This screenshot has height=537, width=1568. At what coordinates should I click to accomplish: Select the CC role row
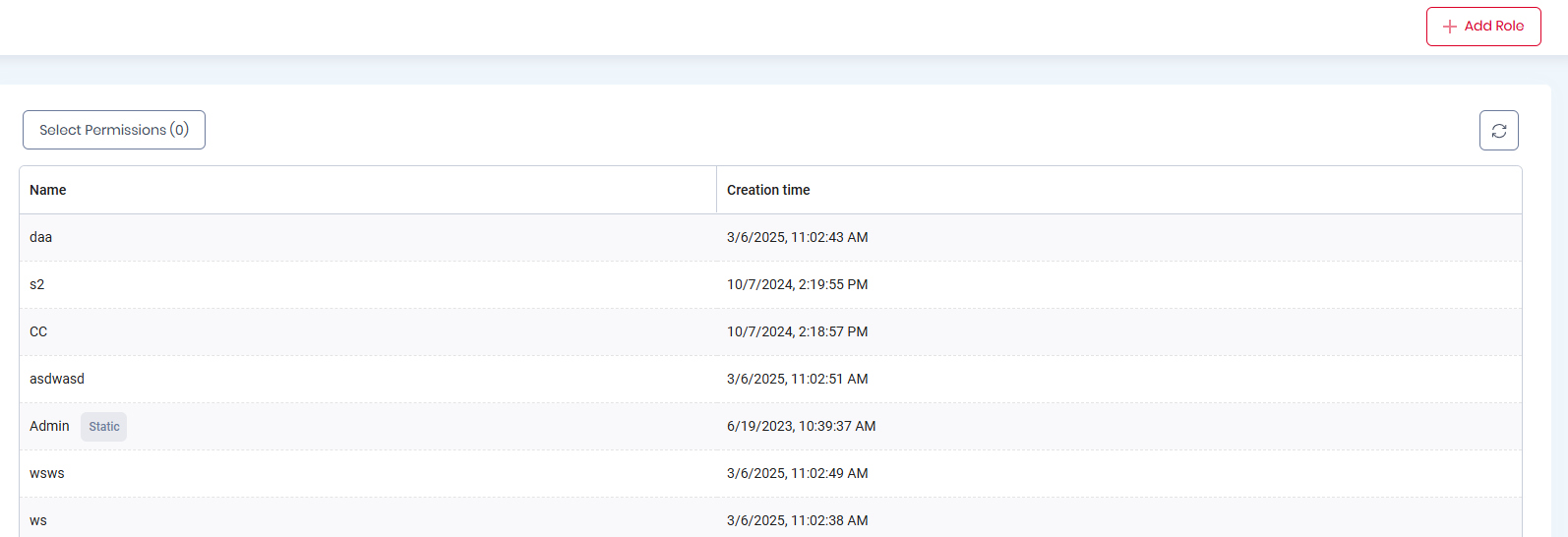(x=770, y=331)
